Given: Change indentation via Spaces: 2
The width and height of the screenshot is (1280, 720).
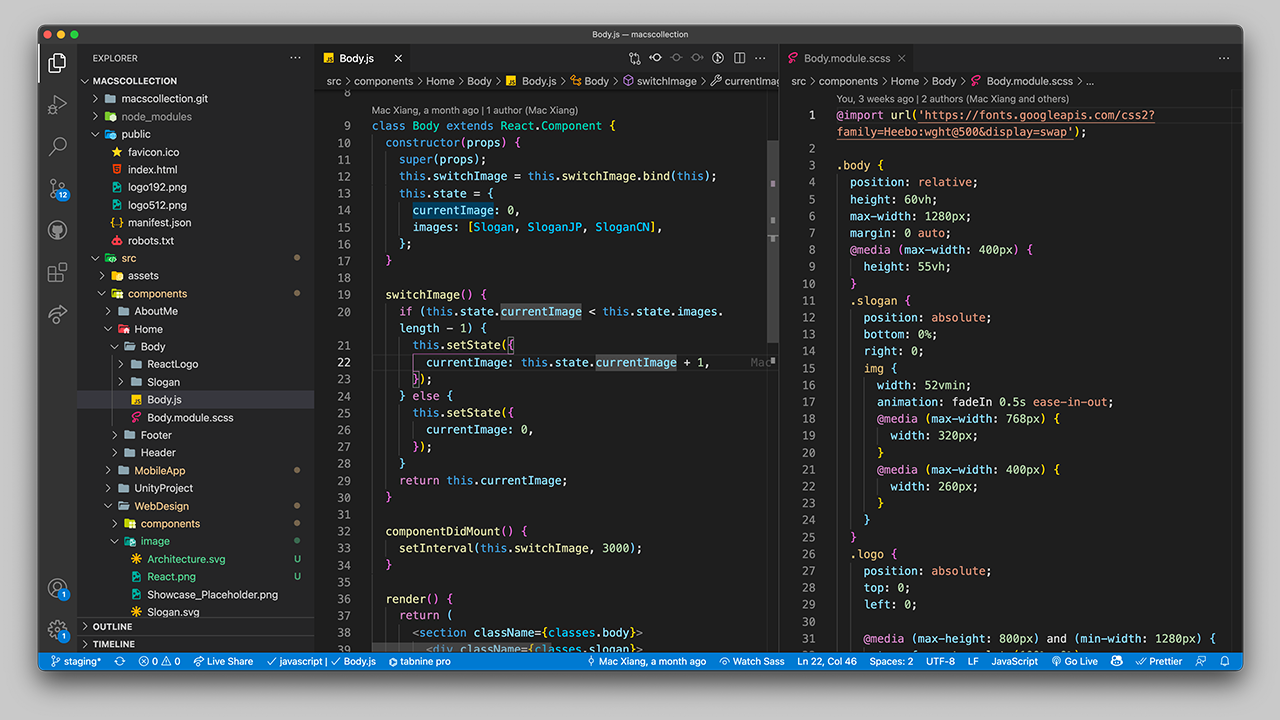Looking at the screenshot, I should 890,661.
